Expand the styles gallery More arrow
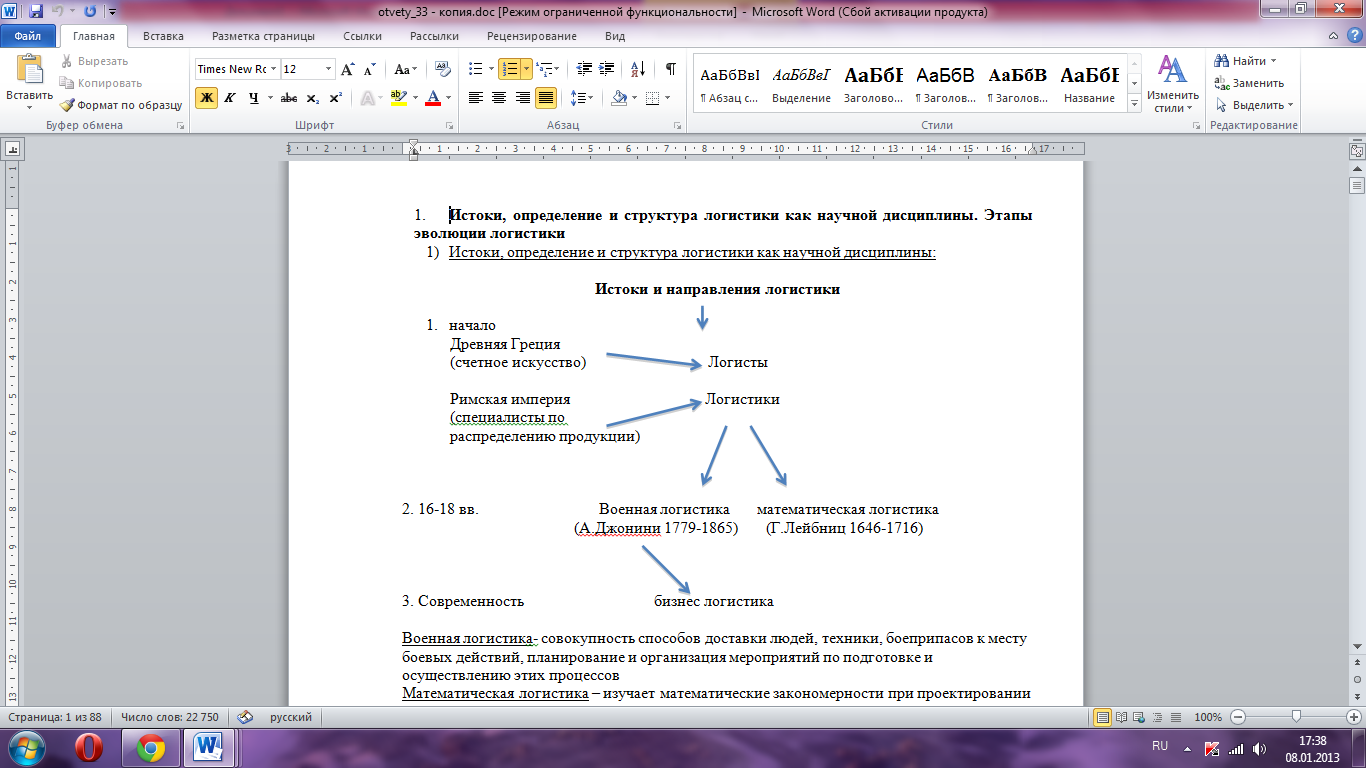The width and height of the screenshot is (1366, 768). [x=1134, y=104]
